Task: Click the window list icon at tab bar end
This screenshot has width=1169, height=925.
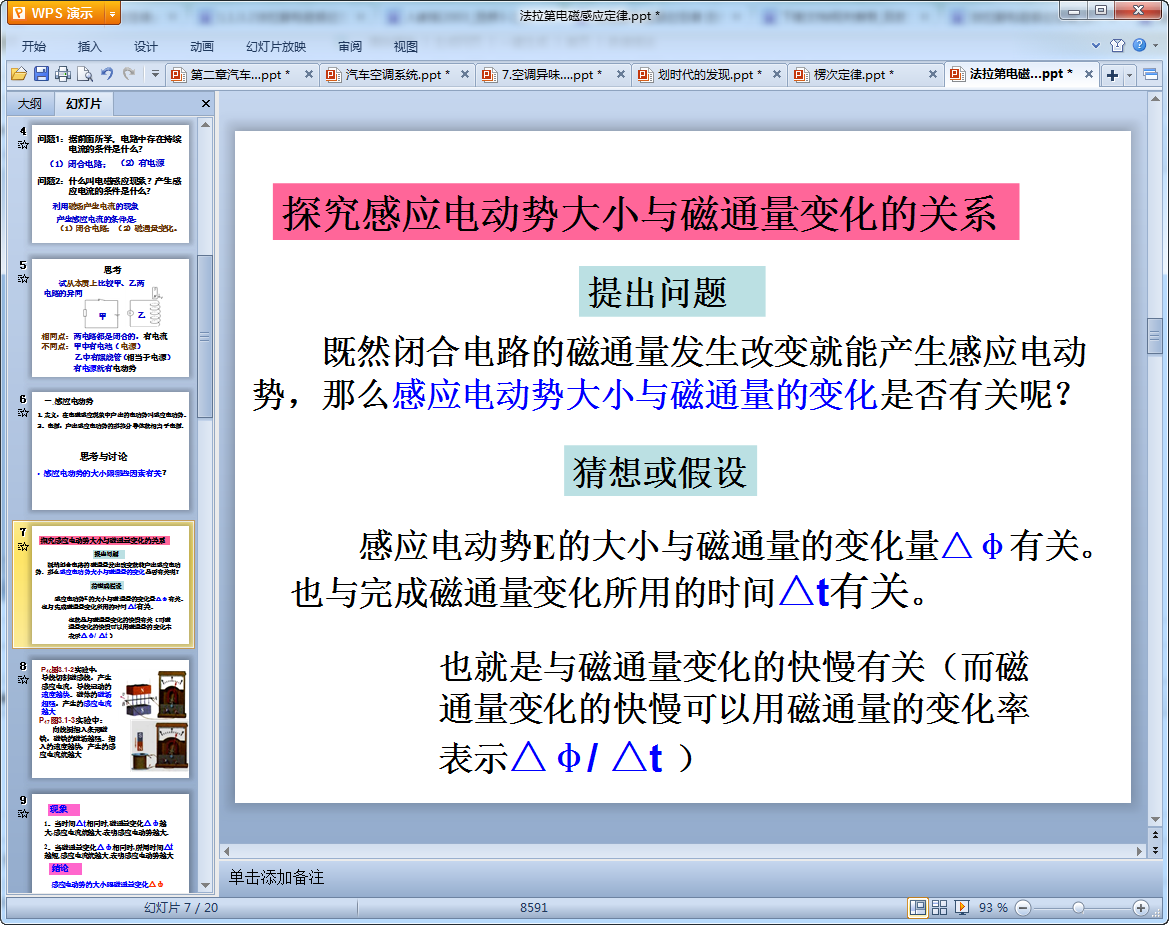Action: [x=1150, y=75]
